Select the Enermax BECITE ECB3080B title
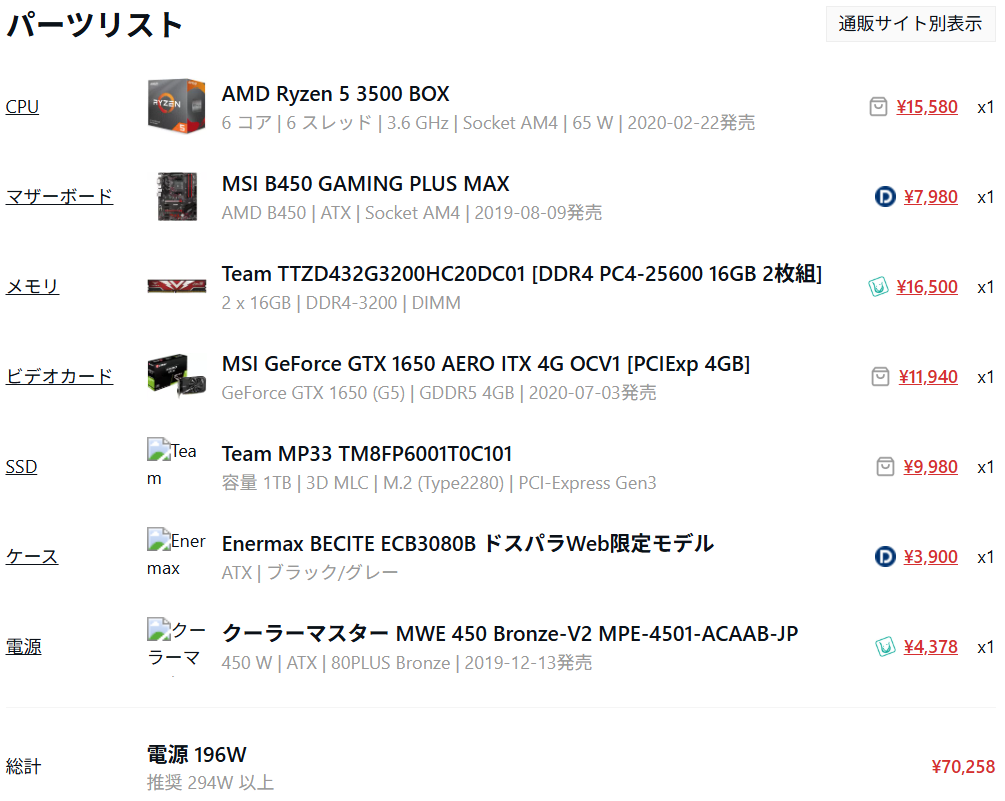The height and width of the screenshot is (801, 1005). [x=468, y=543]
